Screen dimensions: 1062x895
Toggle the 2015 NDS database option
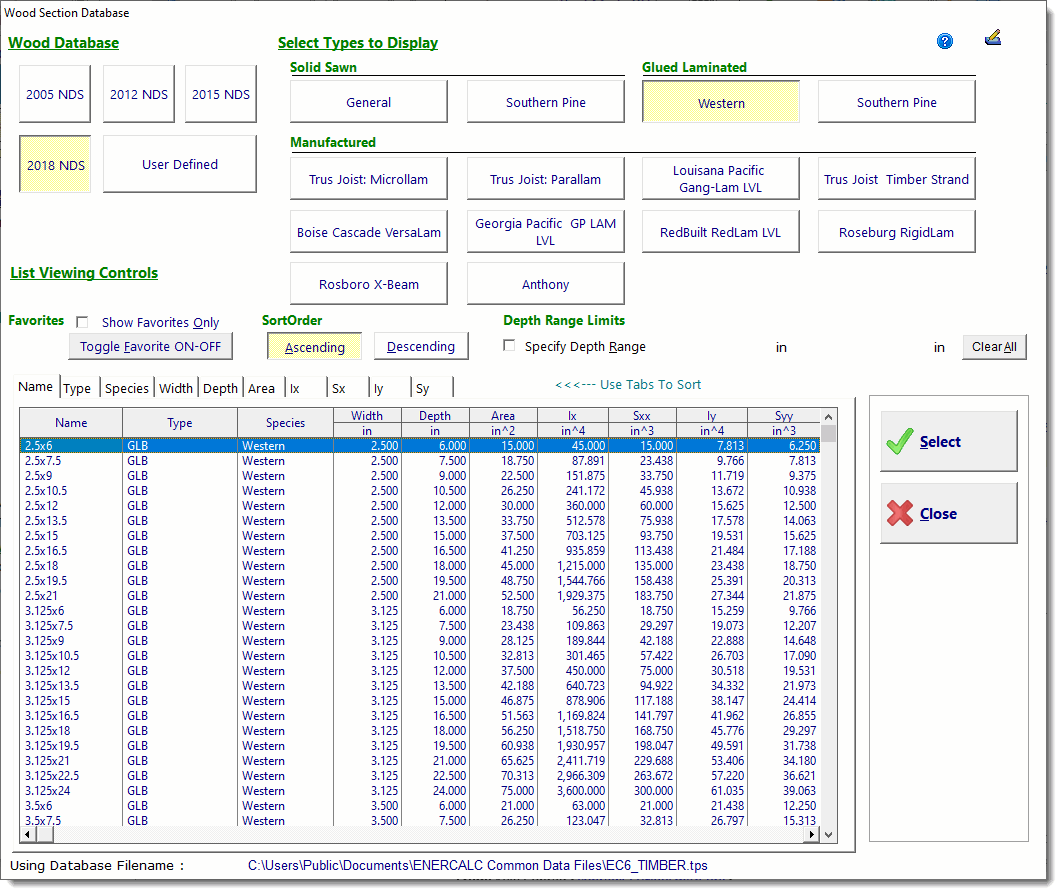coord(221,94)
